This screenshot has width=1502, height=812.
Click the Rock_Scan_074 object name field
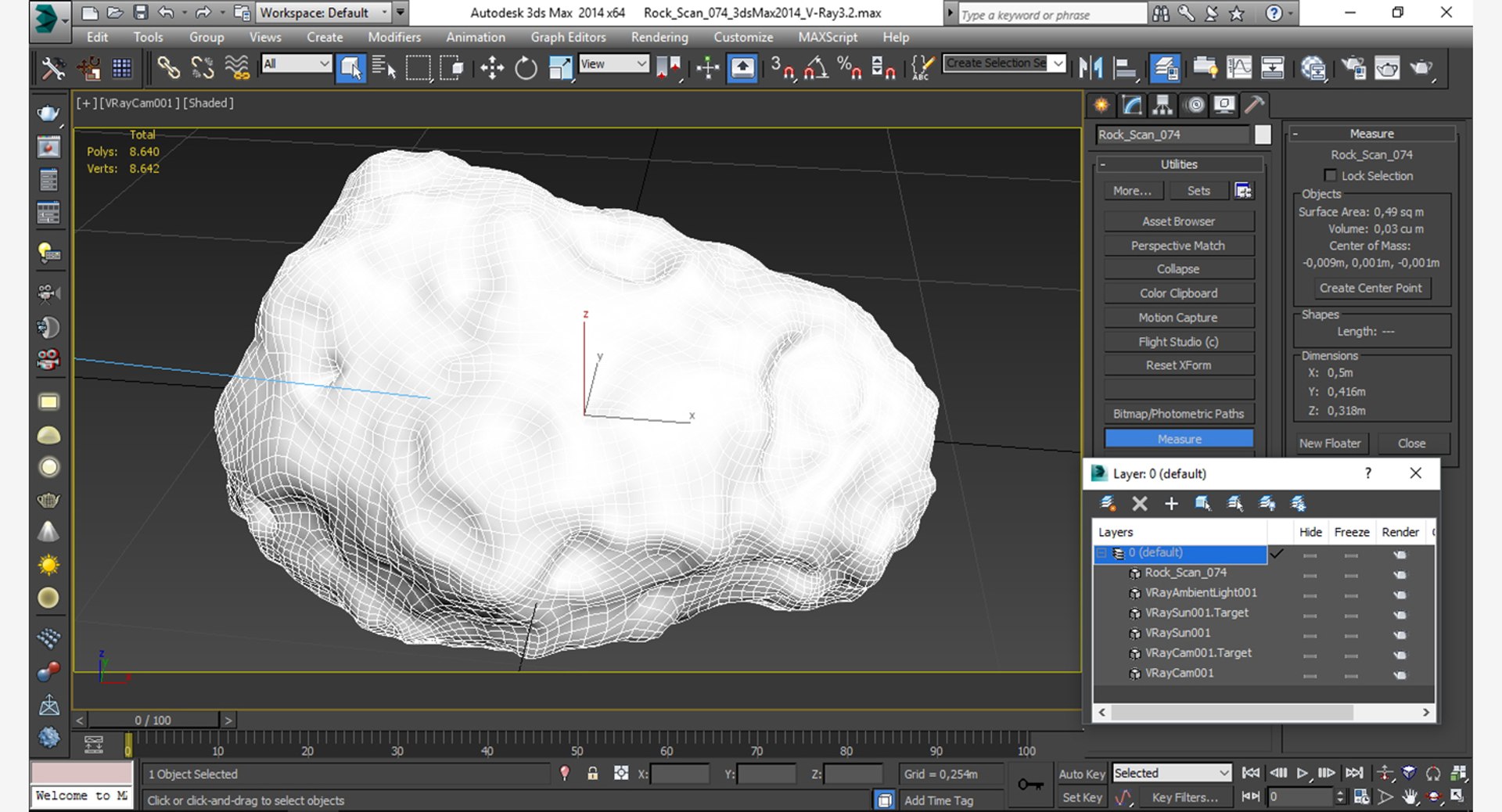coord(1172,135)
